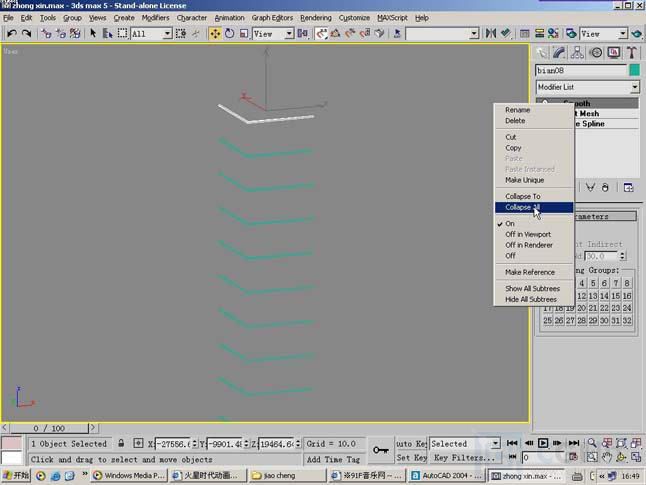Click Remove Modifier trash icon below stack
The image size is (646, 485).
605,187
